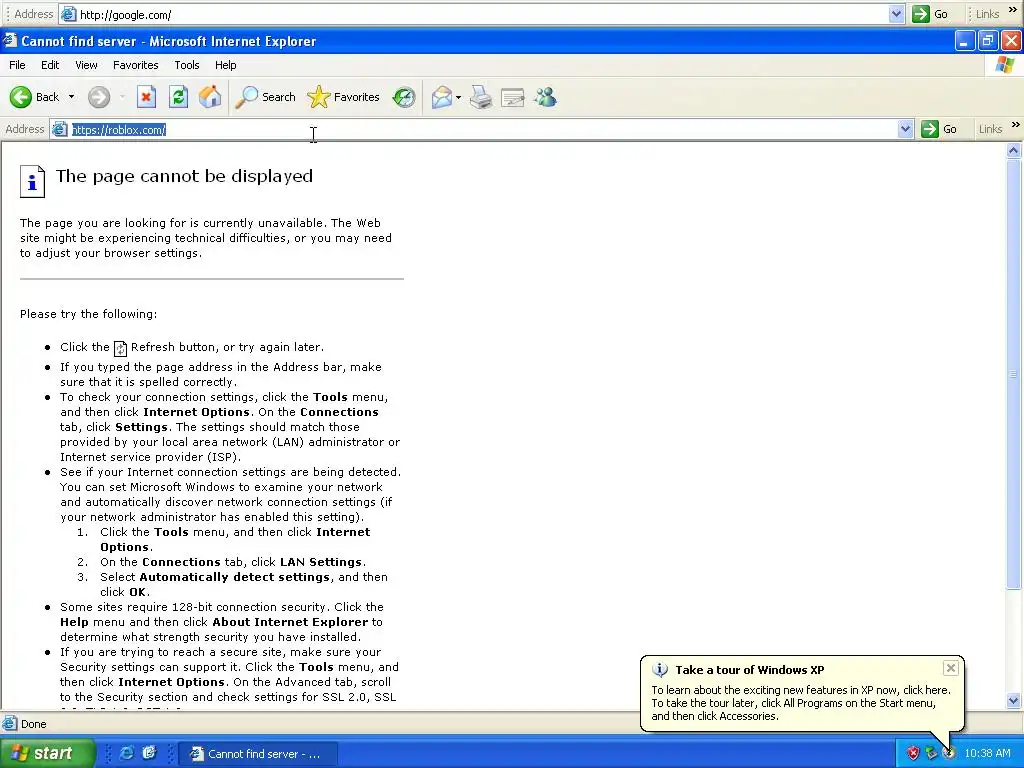Screen dimensions: 1024x768
Task: Open the Help menu
Action: [225, 65]
